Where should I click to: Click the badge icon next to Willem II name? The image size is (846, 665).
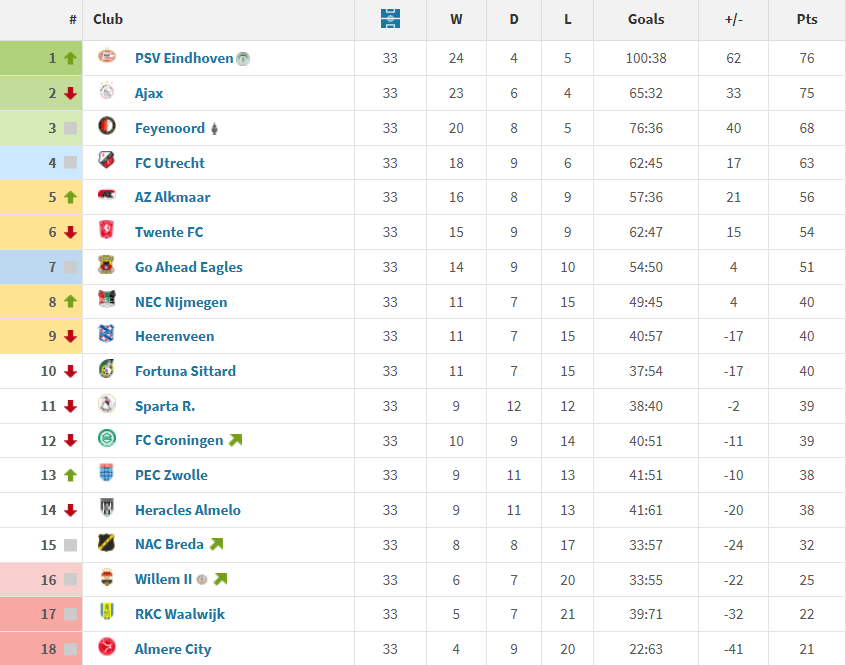(x=202, y=580)
